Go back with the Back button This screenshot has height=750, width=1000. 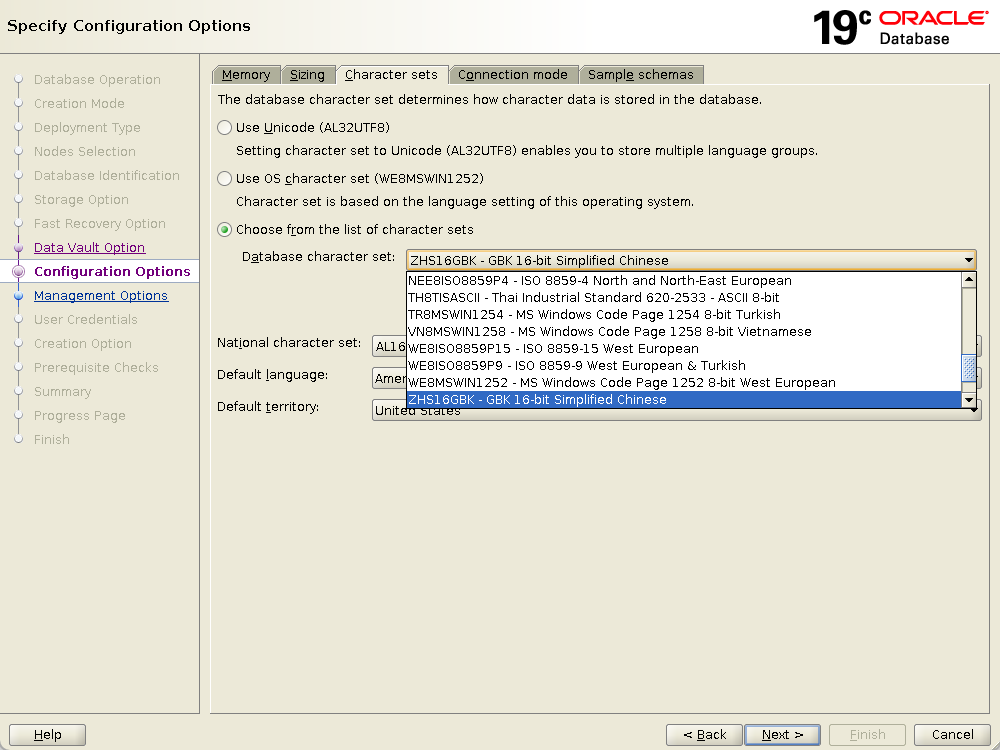pyautogui.click(x=704, y=735)
